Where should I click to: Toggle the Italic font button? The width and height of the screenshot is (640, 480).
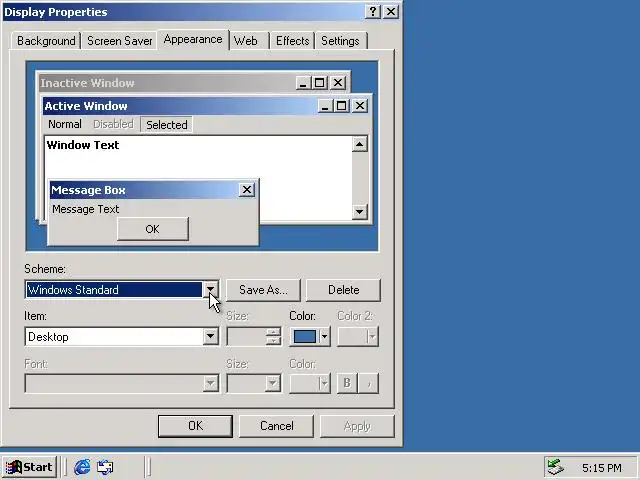(x=369, y=383)
